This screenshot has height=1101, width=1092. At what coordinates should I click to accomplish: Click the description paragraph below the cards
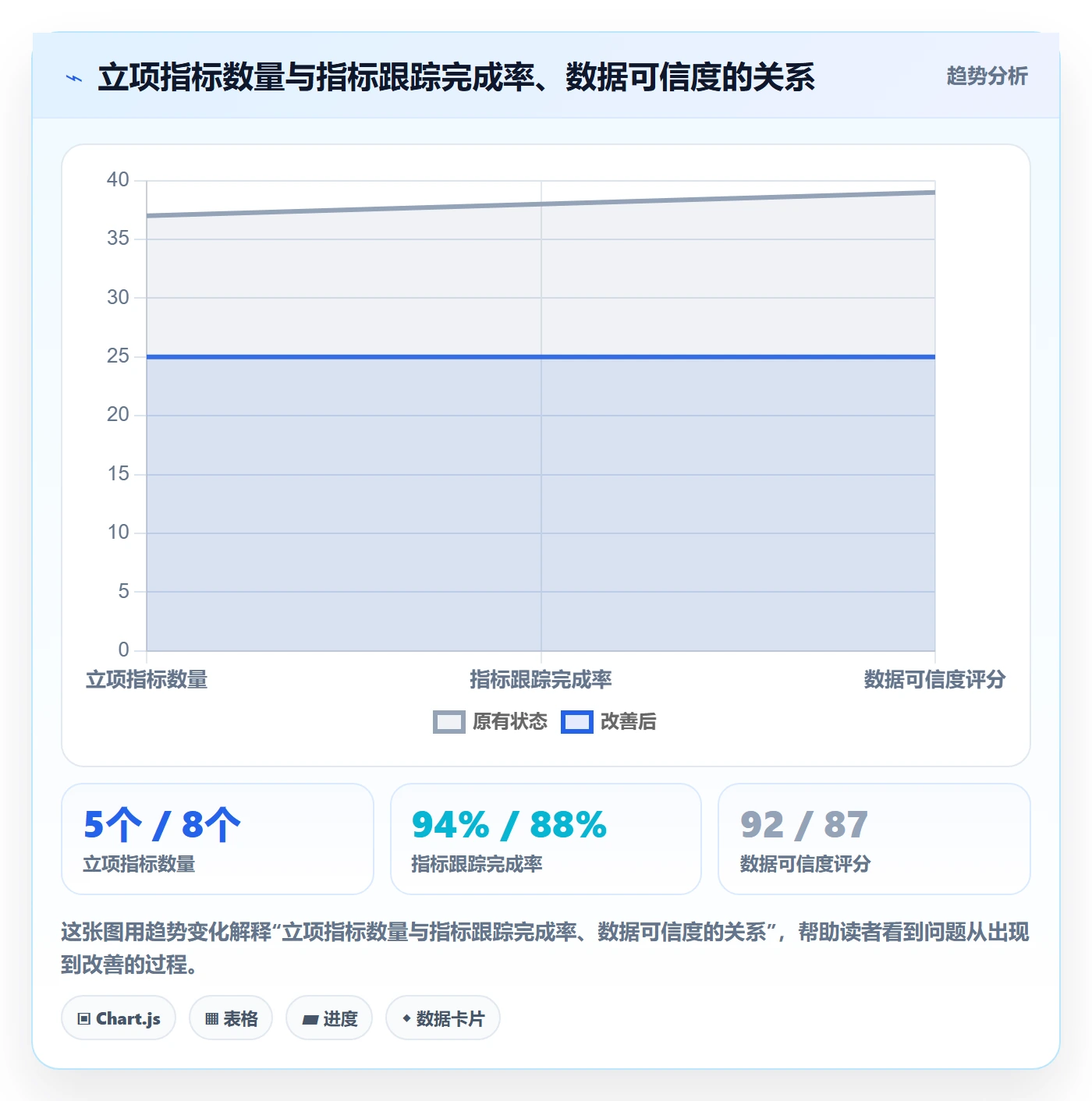[x=545, y=948]
